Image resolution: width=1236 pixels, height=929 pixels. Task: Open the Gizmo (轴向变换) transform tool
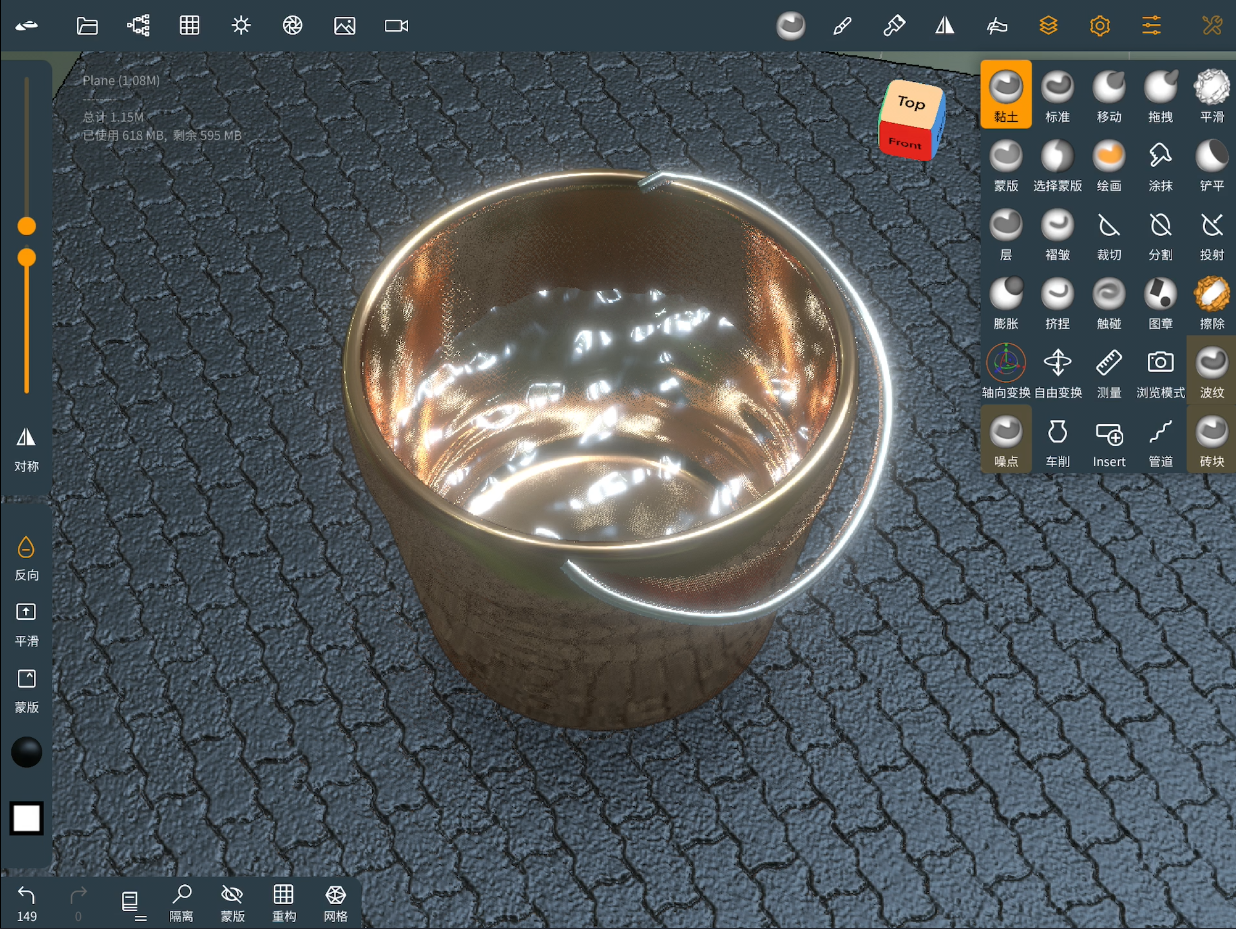(1005, 369)
